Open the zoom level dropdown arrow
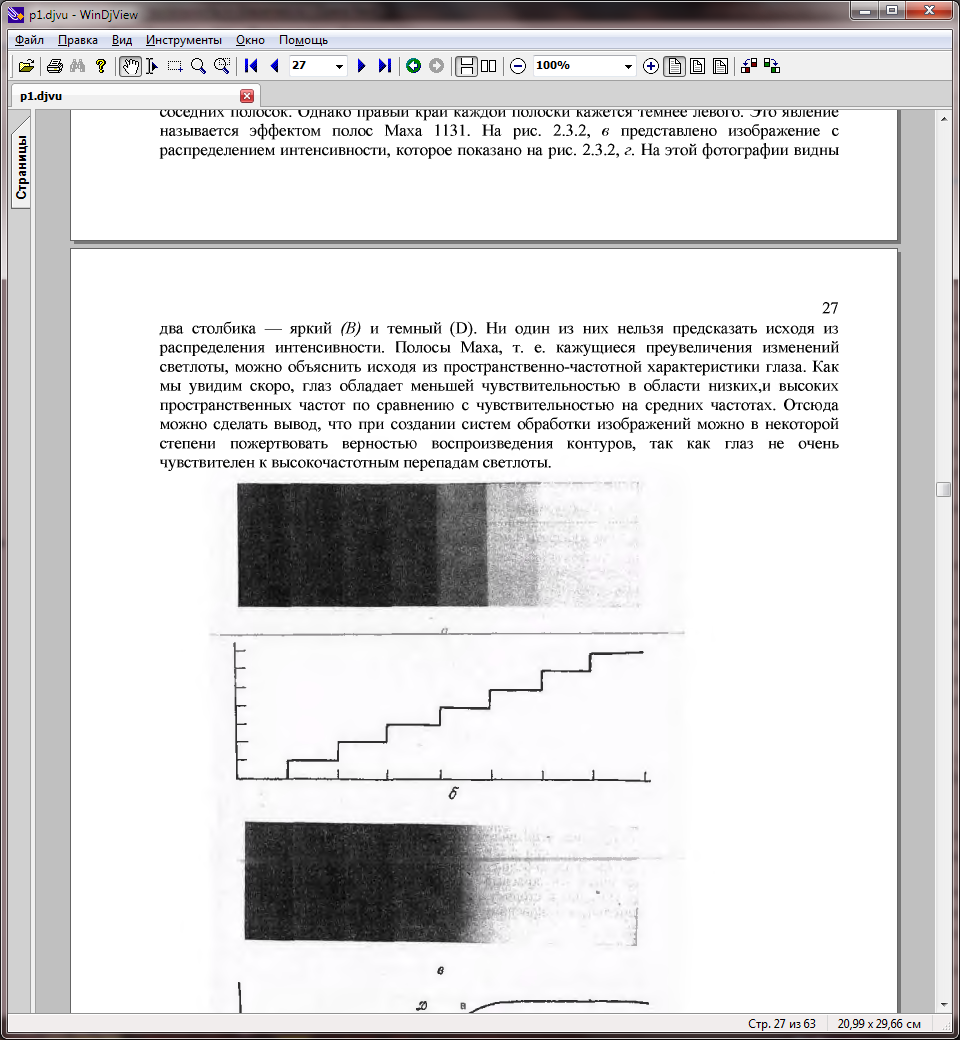The image size is (960, 1040). coord(628,66)
